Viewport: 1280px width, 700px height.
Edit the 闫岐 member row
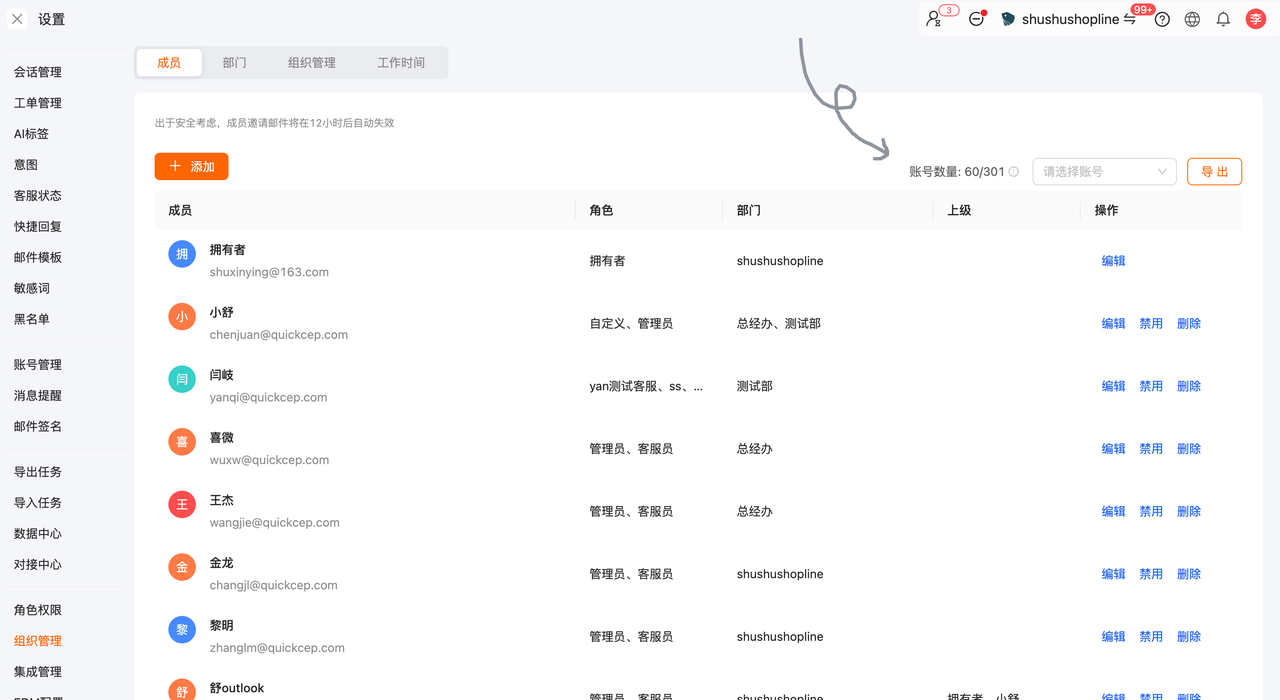click(x=1113, y=386)
